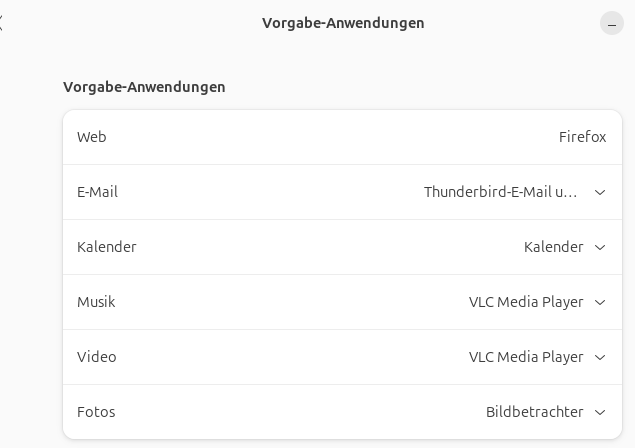Viewport: 635px width, 448px height.
Task: Minimize the Vorgabe-Anwendungen window
Action: (611, 23)
